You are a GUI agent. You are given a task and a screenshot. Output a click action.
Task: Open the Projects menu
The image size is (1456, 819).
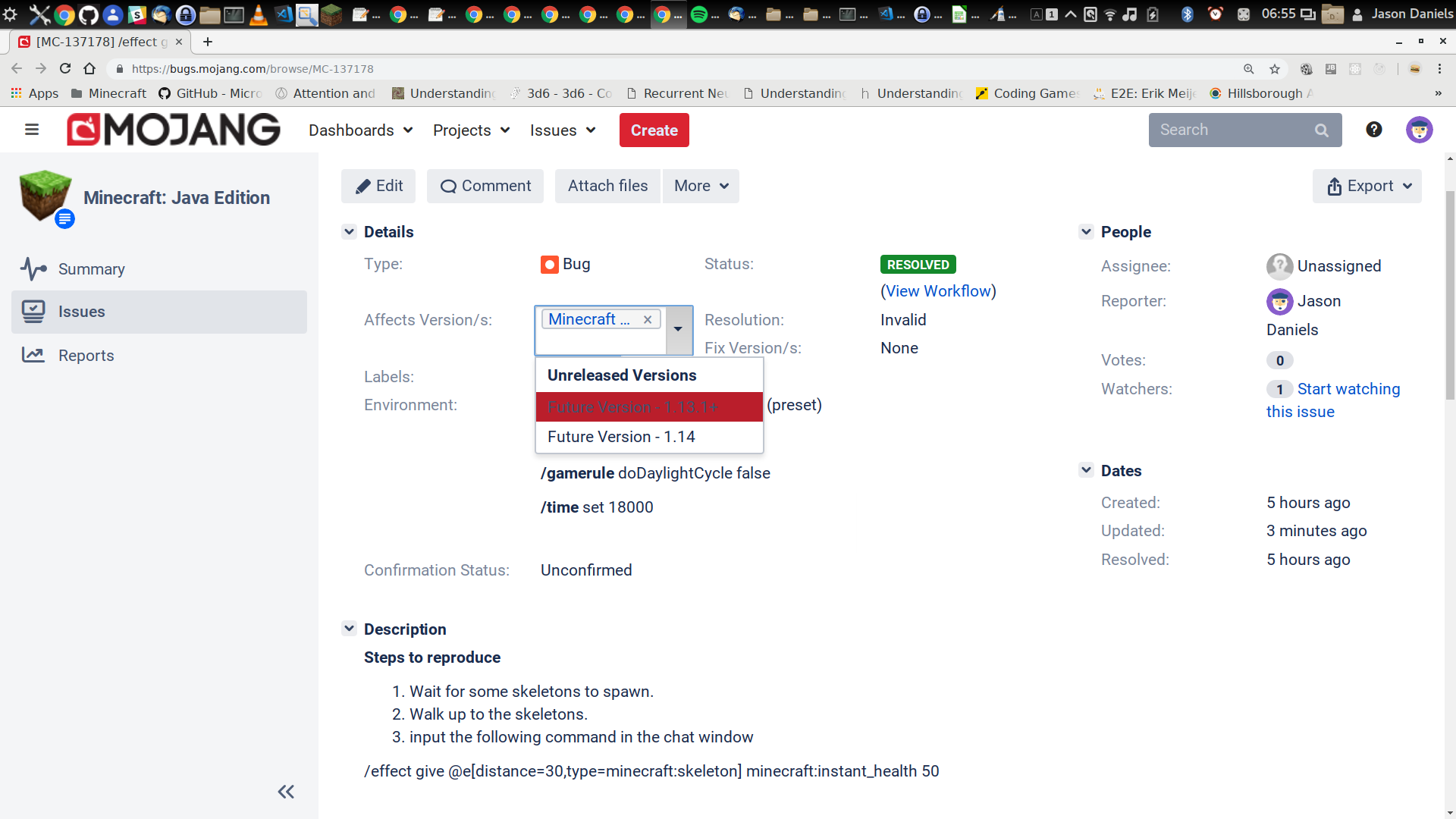pyautogui.click(x=471, y=130)
